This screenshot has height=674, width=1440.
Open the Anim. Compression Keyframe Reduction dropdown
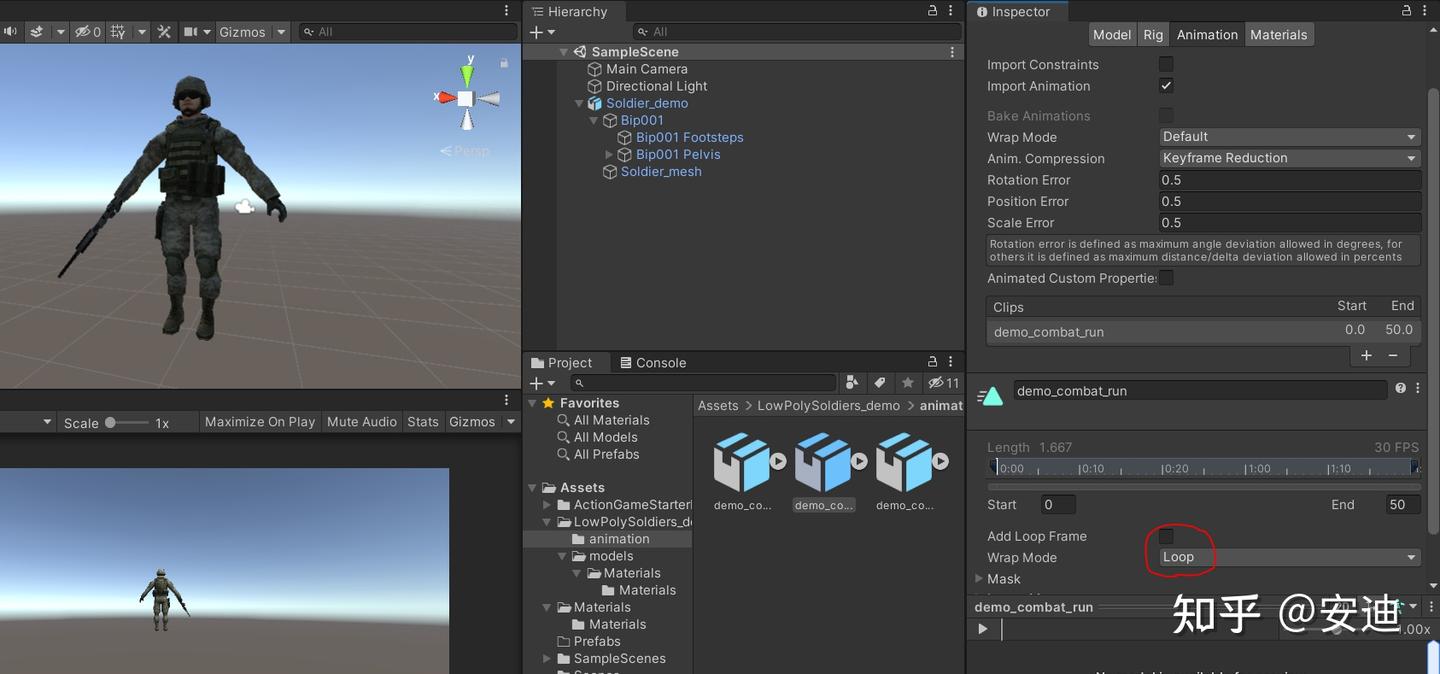coord(1289,158)
